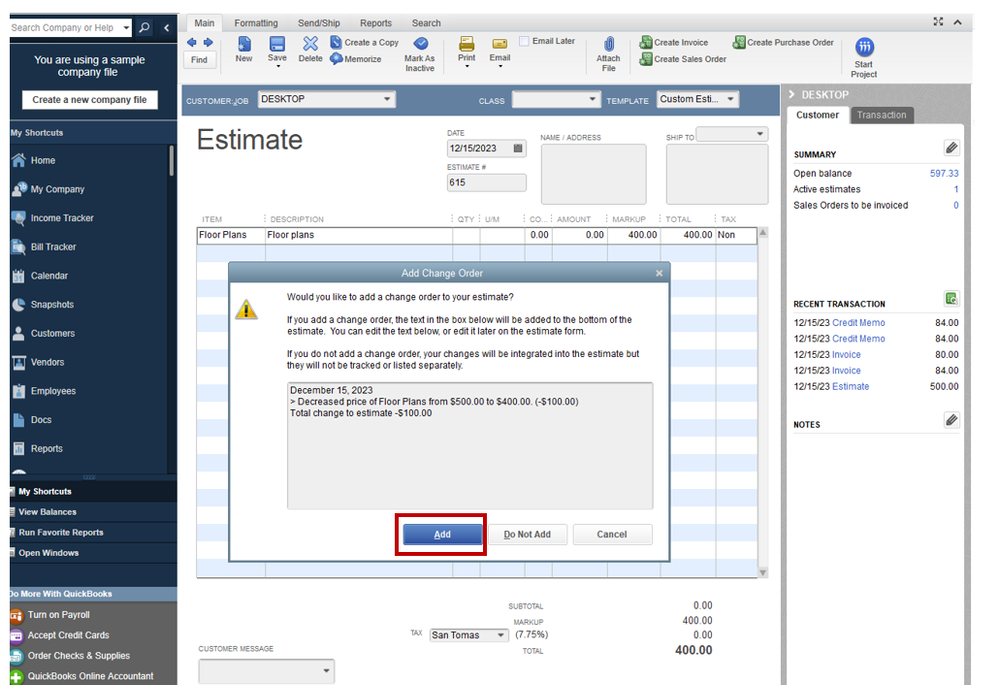The height and width of the screenshot is (685, 999).
Task: Click Add in the Add Change Order dialog
Action: (442, 535)
